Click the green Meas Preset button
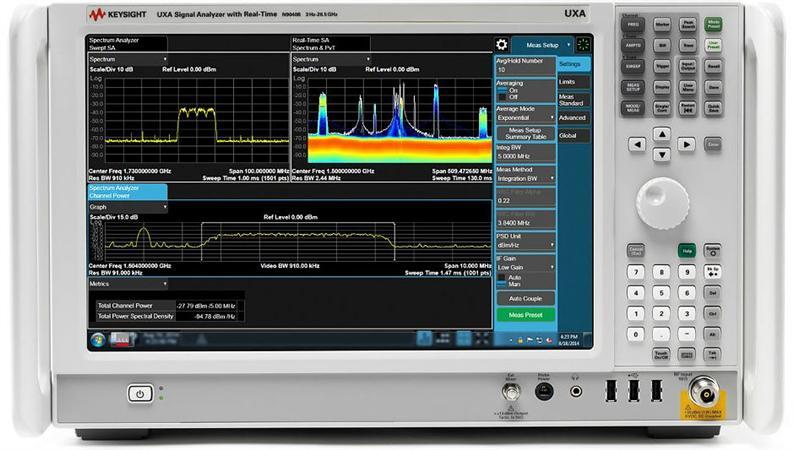Viewport: 793px width, 450px height. click(x=525, y=315)
